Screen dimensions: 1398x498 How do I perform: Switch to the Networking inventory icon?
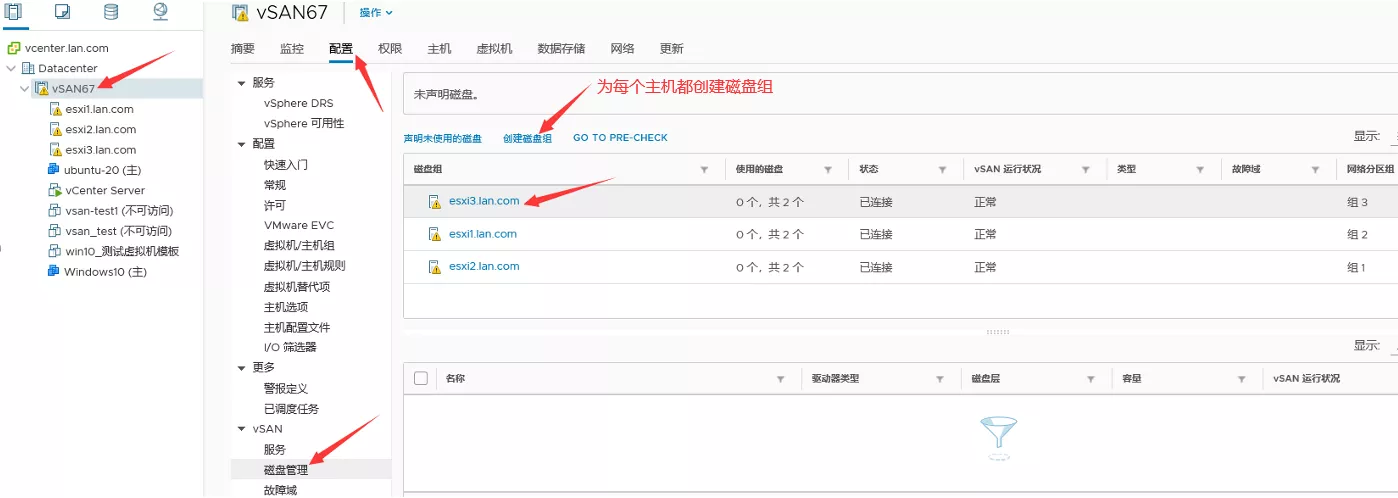[160, 12]
